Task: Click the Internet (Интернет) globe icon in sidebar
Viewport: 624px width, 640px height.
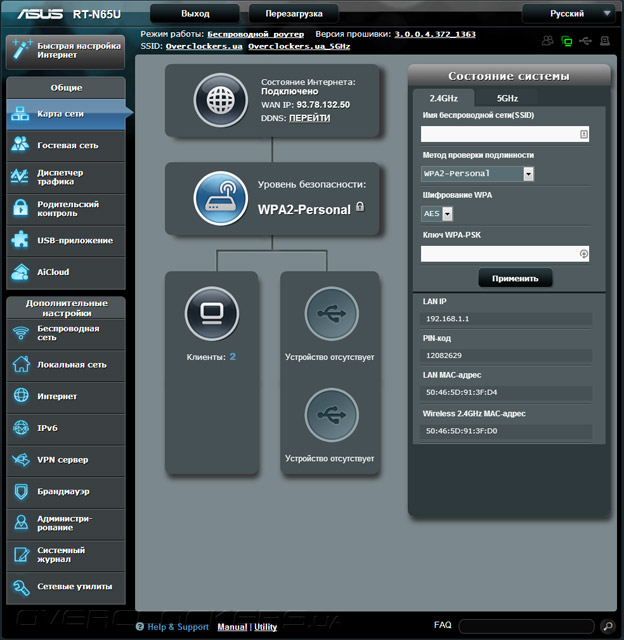Action: 21,396
